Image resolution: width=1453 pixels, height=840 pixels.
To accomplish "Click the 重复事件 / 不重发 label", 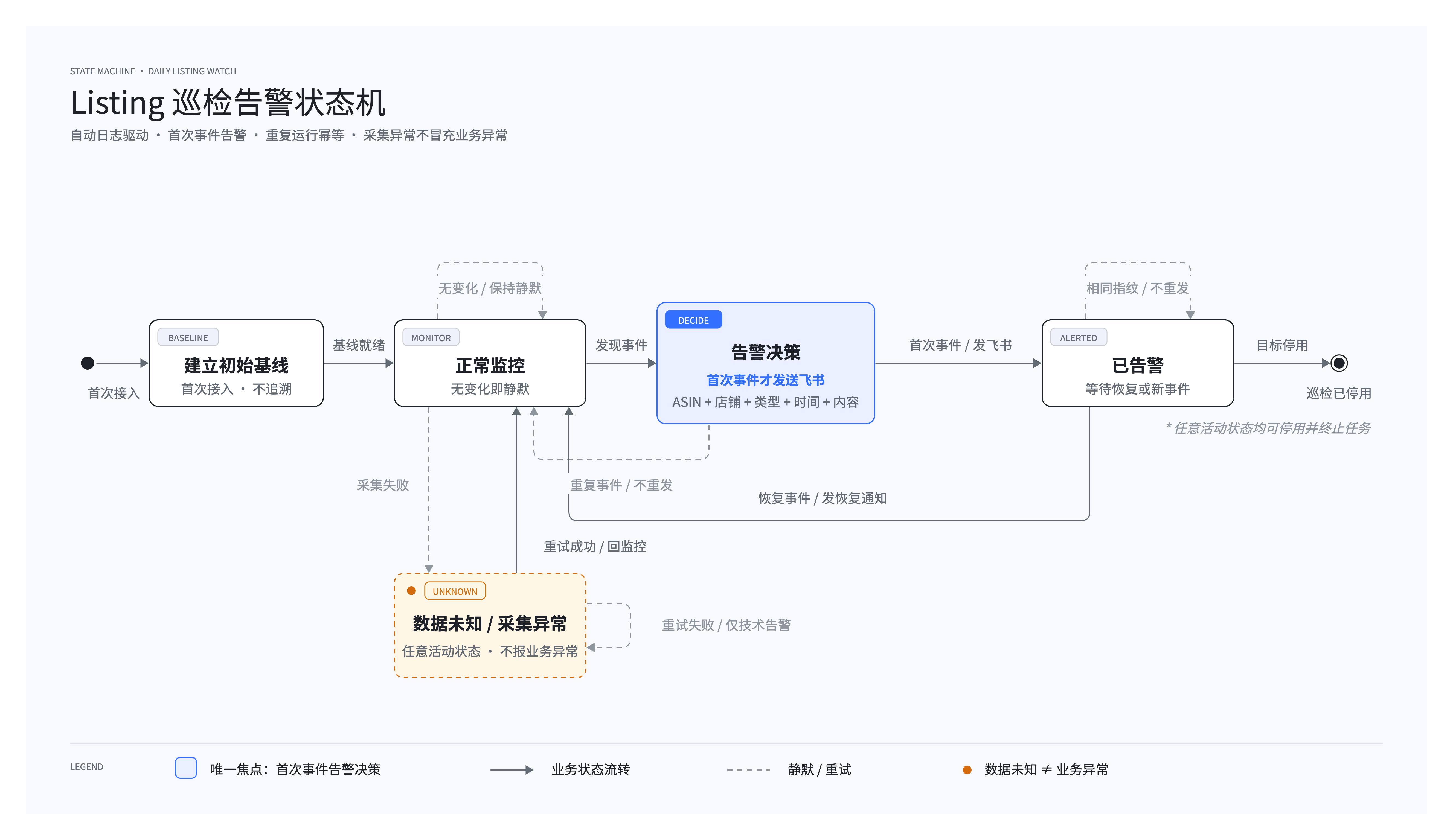I will [x=621, y=485].
